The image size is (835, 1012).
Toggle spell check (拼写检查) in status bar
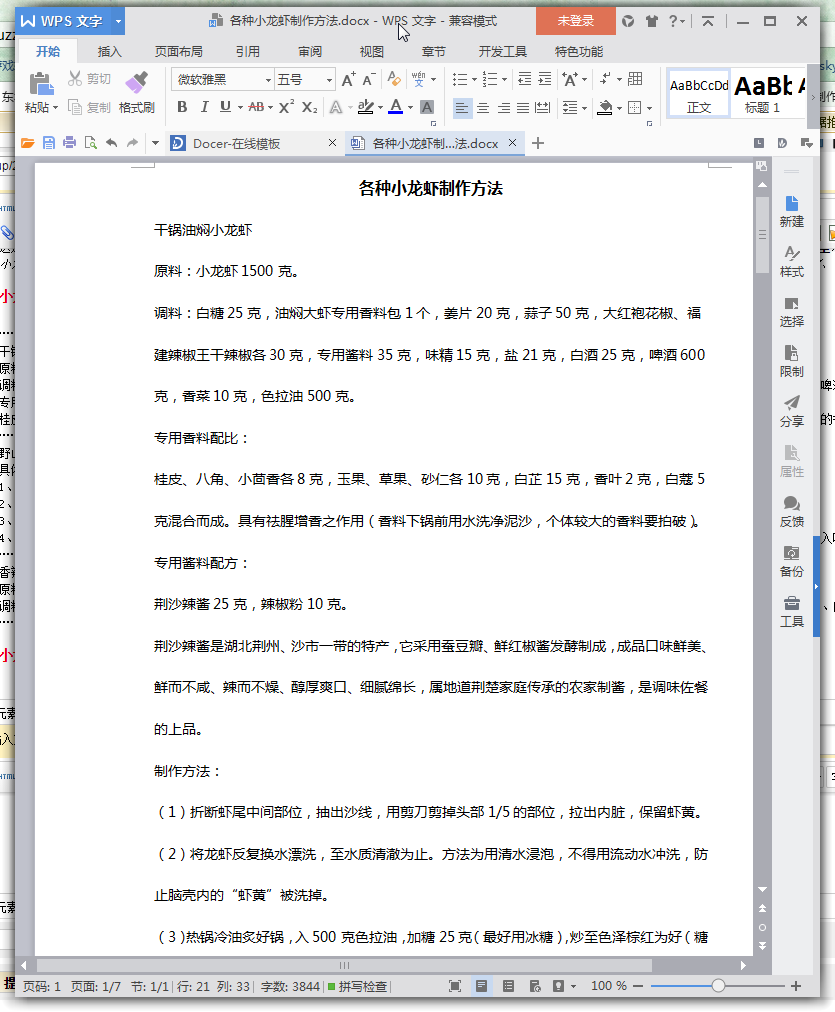pos(357,986)
